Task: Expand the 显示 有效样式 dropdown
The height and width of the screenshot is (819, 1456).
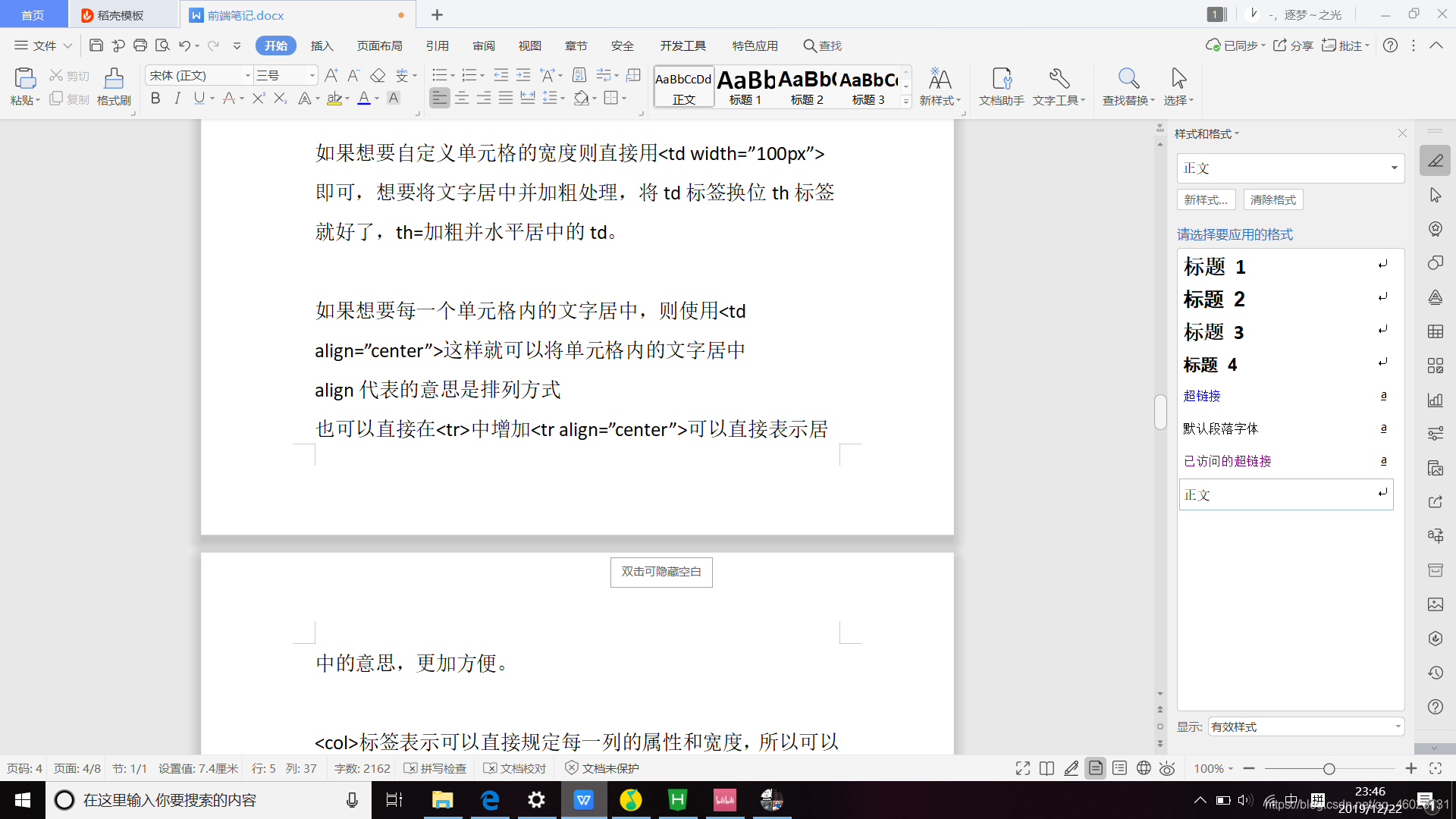Action: pos(1398,726)
